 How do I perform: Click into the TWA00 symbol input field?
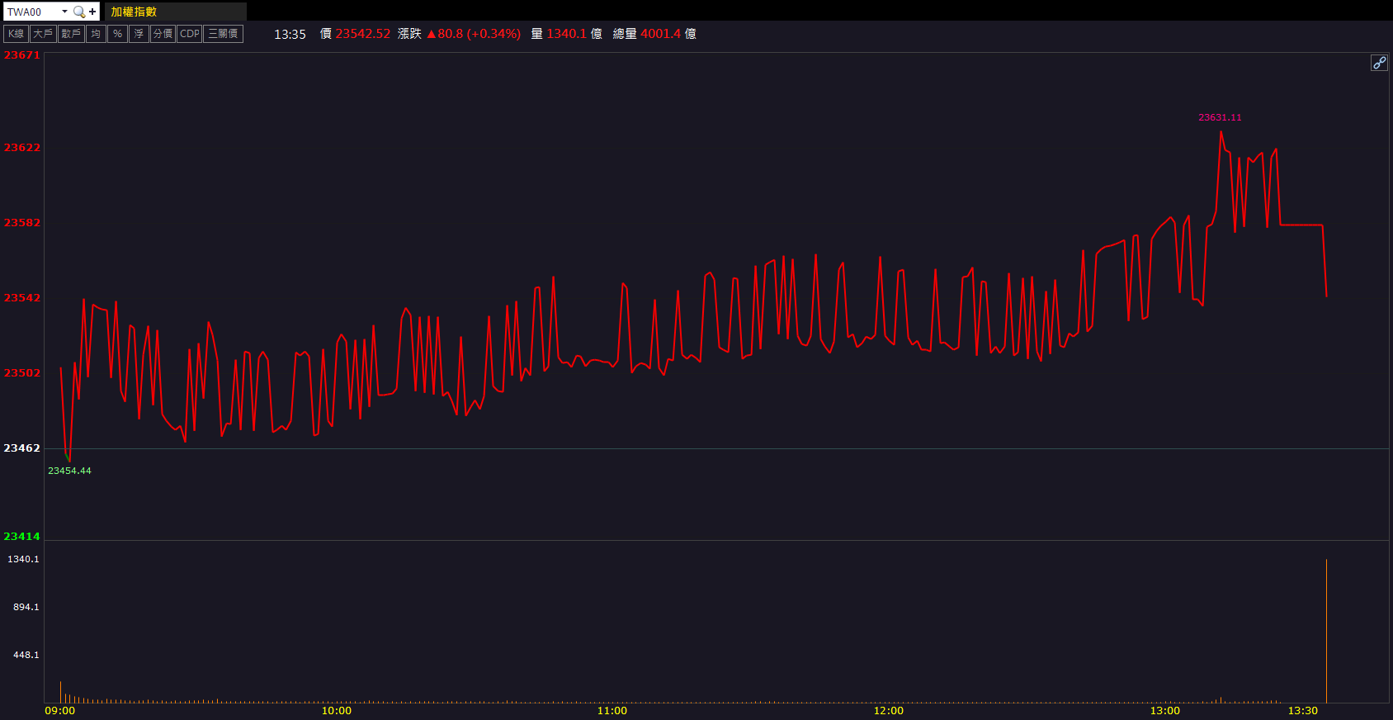pyautogui.click(x=31, y=12)
